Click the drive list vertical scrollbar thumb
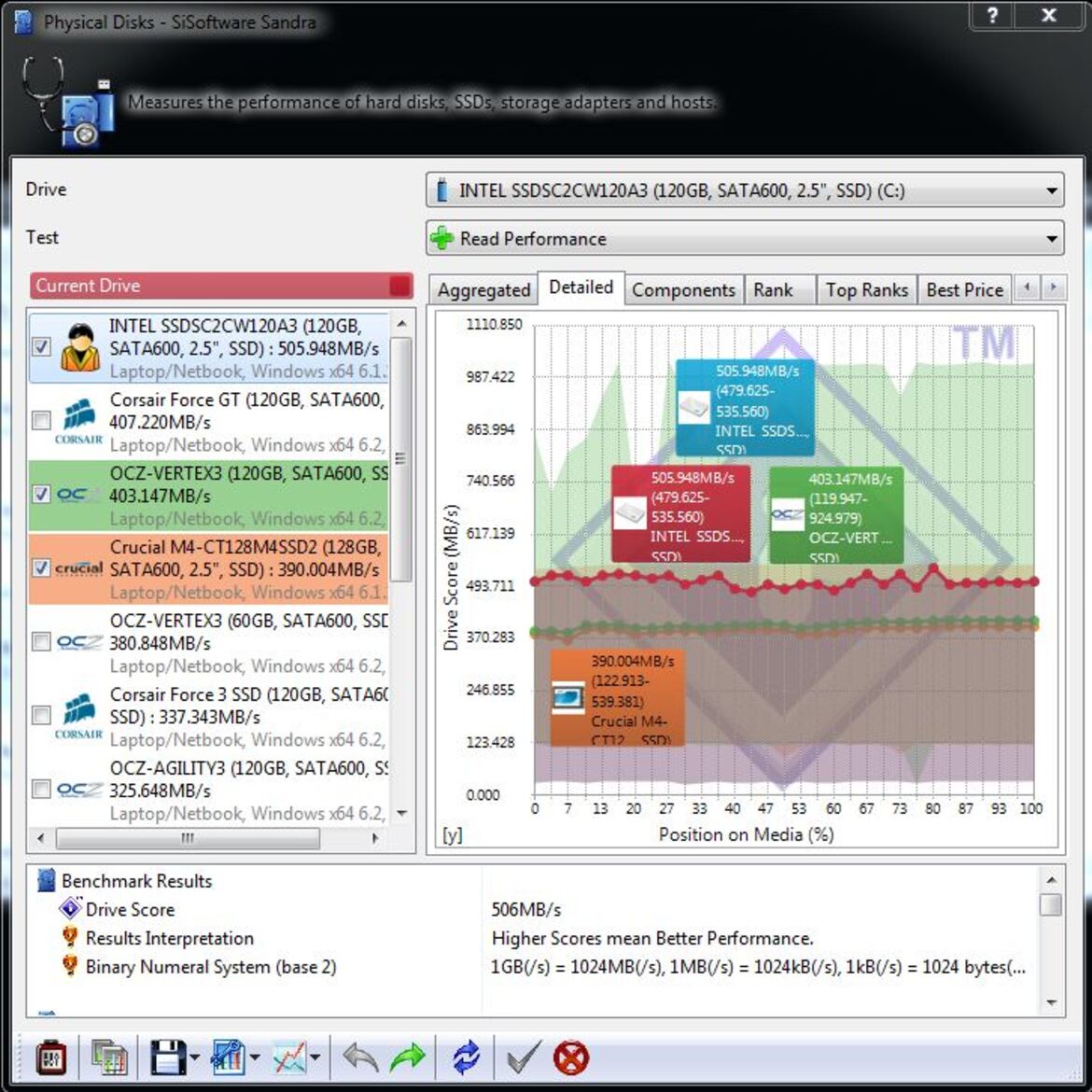The width and height of the screenshot is (1092, 1092). pos(401,459)
